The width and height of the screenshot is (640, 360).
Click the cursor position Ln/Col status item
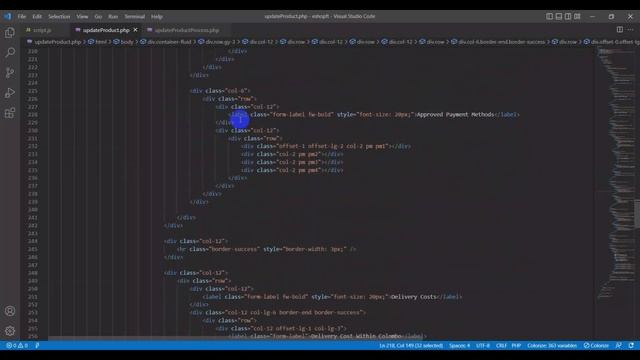411,345
